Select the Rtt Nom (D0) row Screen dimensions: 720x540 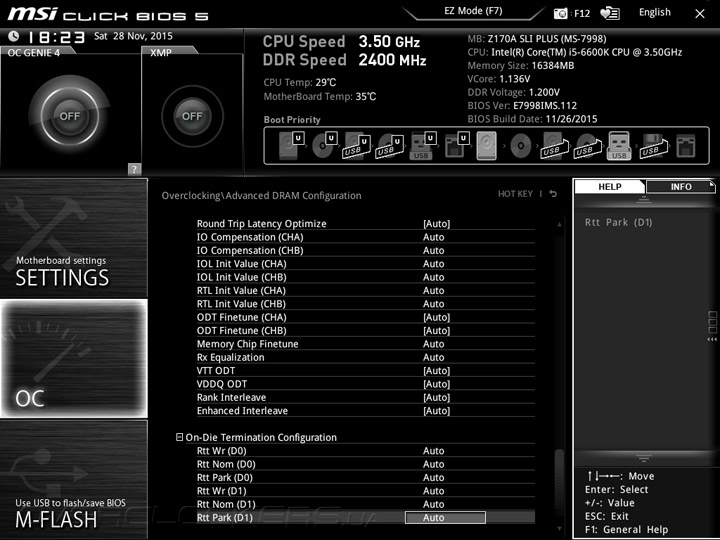(x=366, y=464)
